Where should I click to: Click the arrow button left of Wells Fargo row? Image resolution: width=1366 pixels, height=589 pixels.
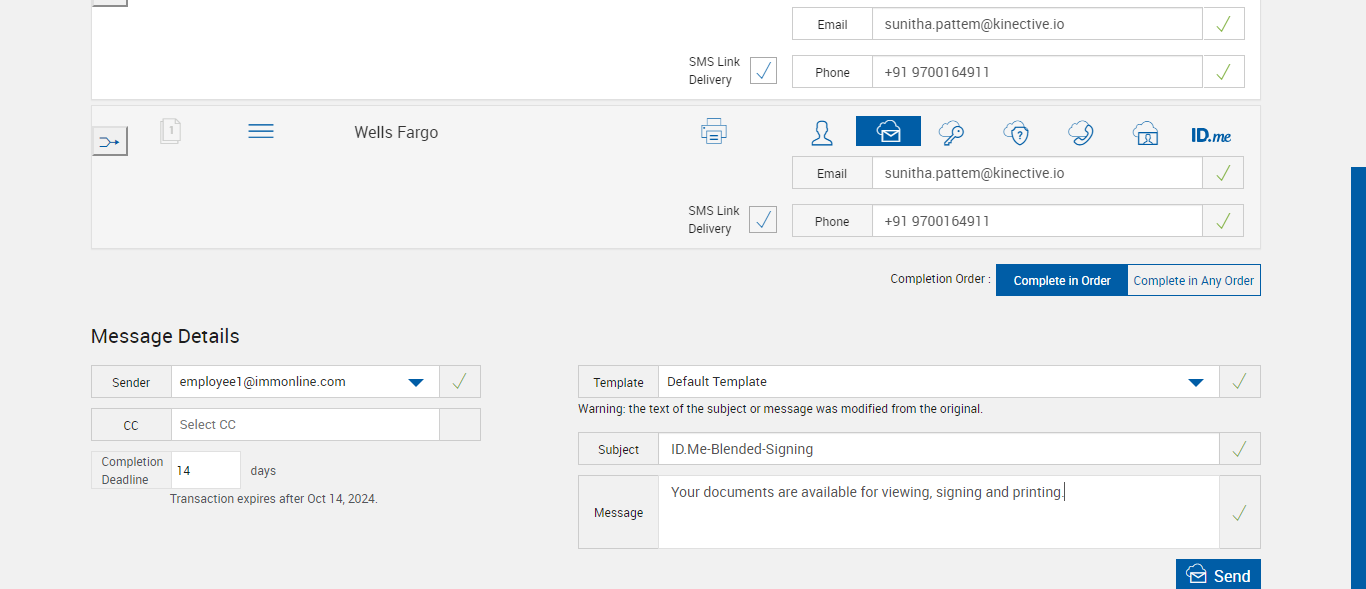(x=110, y=142)
